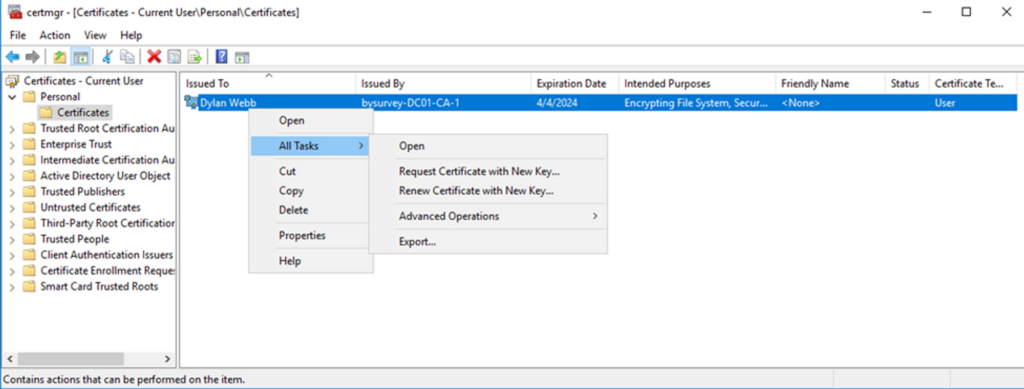Screen dimensions: 1024x389
Task: Toggle Show/Hide Console Tree toolbar icon
Action: tap(80, 57)
